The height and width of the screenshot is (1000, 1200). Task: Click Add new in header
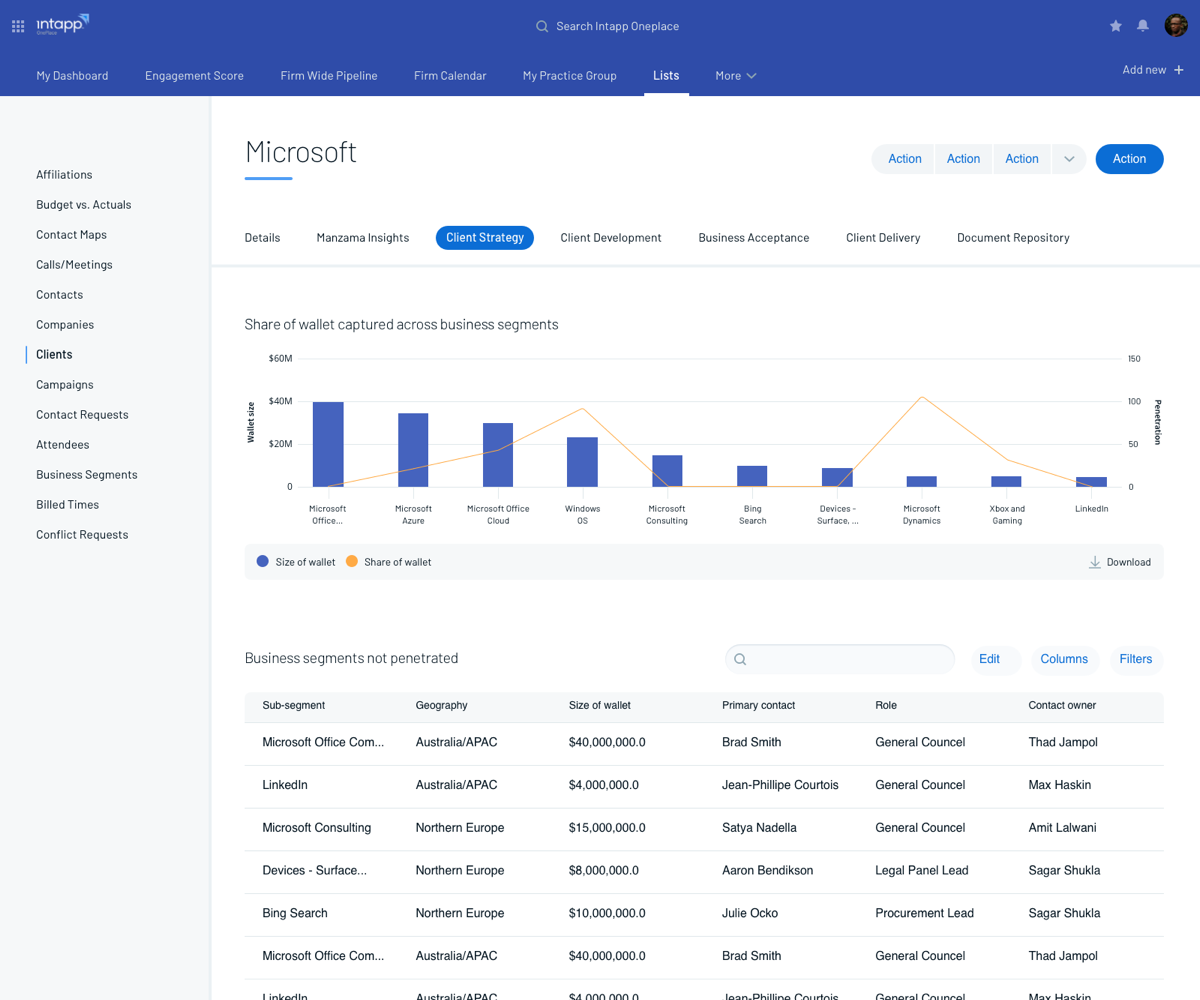point(1153,70)
